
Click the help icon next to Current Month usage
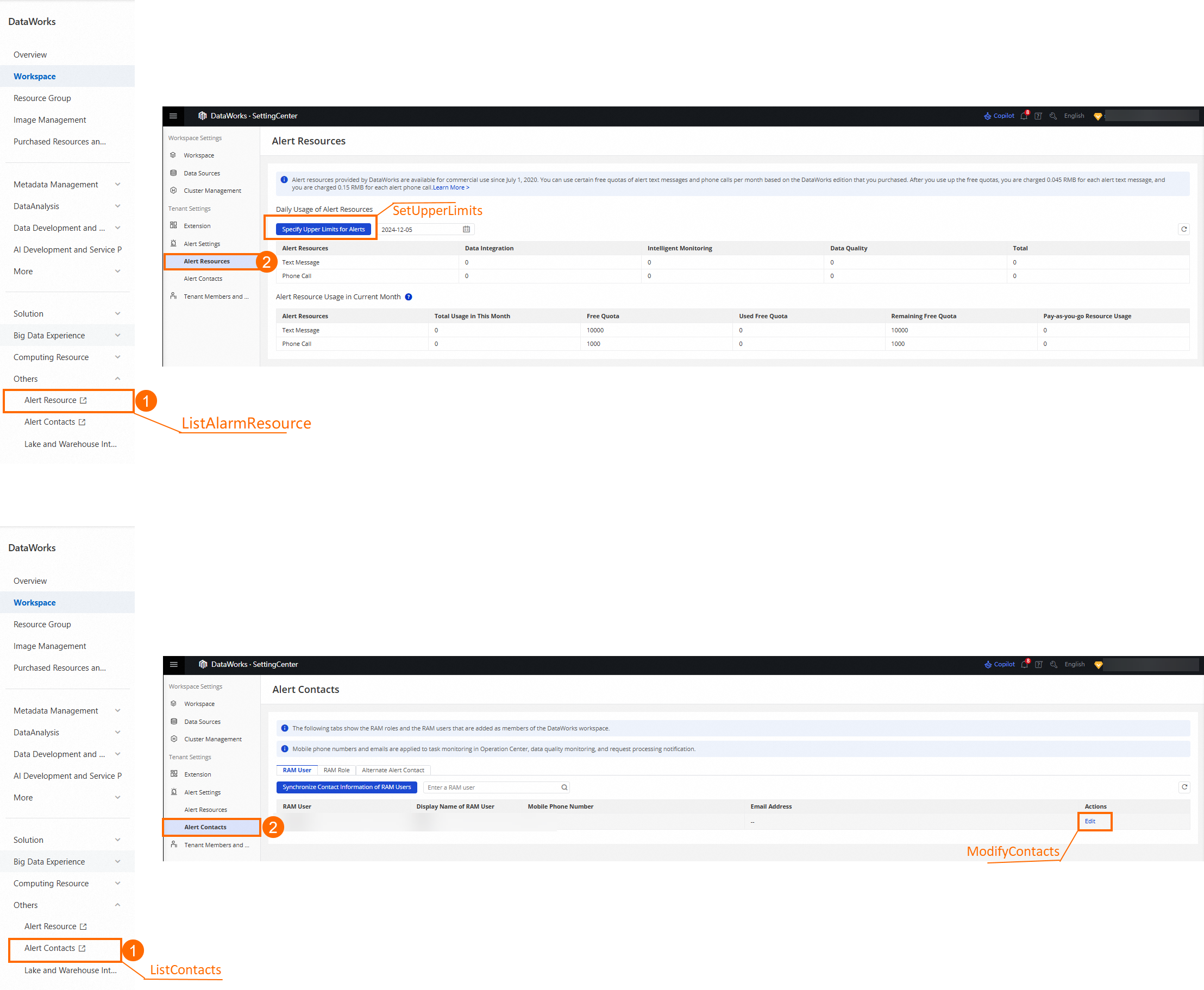pos(409,297)
